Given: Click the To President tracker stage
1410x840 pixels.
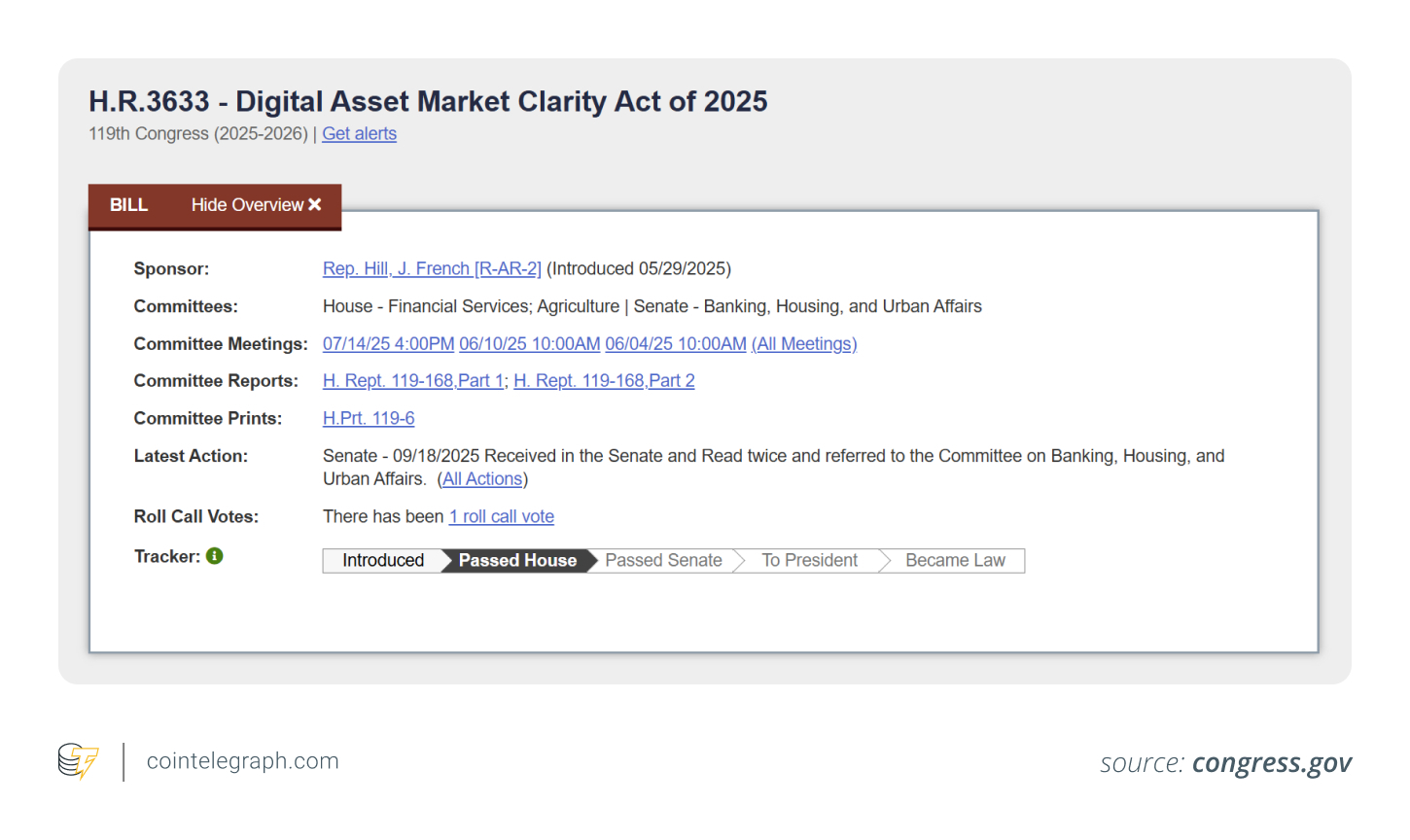Looking at the screenshot, I should point(809,561).
